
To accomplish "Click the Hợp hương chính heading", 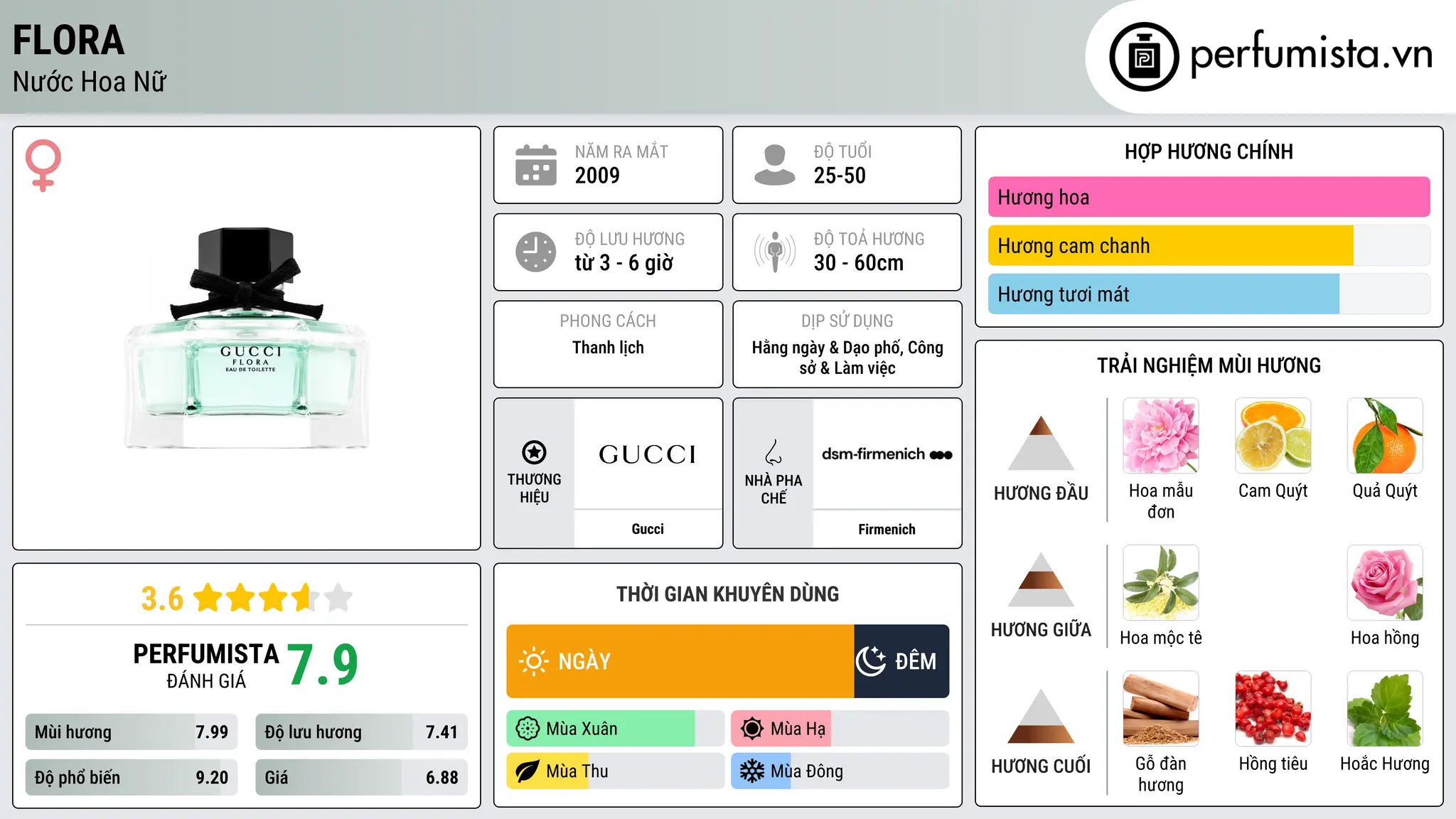I will [1209, 151].
